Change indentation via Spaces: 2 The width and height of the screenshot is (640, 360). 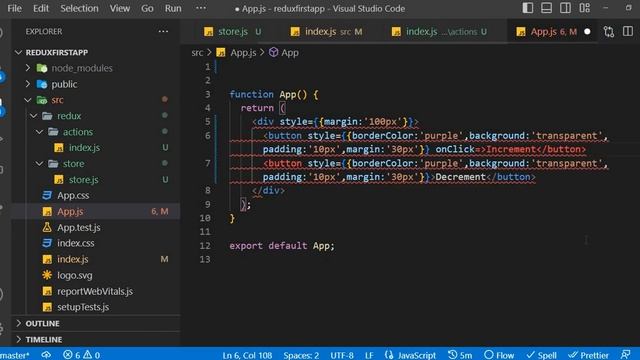[x=301, y=355]
